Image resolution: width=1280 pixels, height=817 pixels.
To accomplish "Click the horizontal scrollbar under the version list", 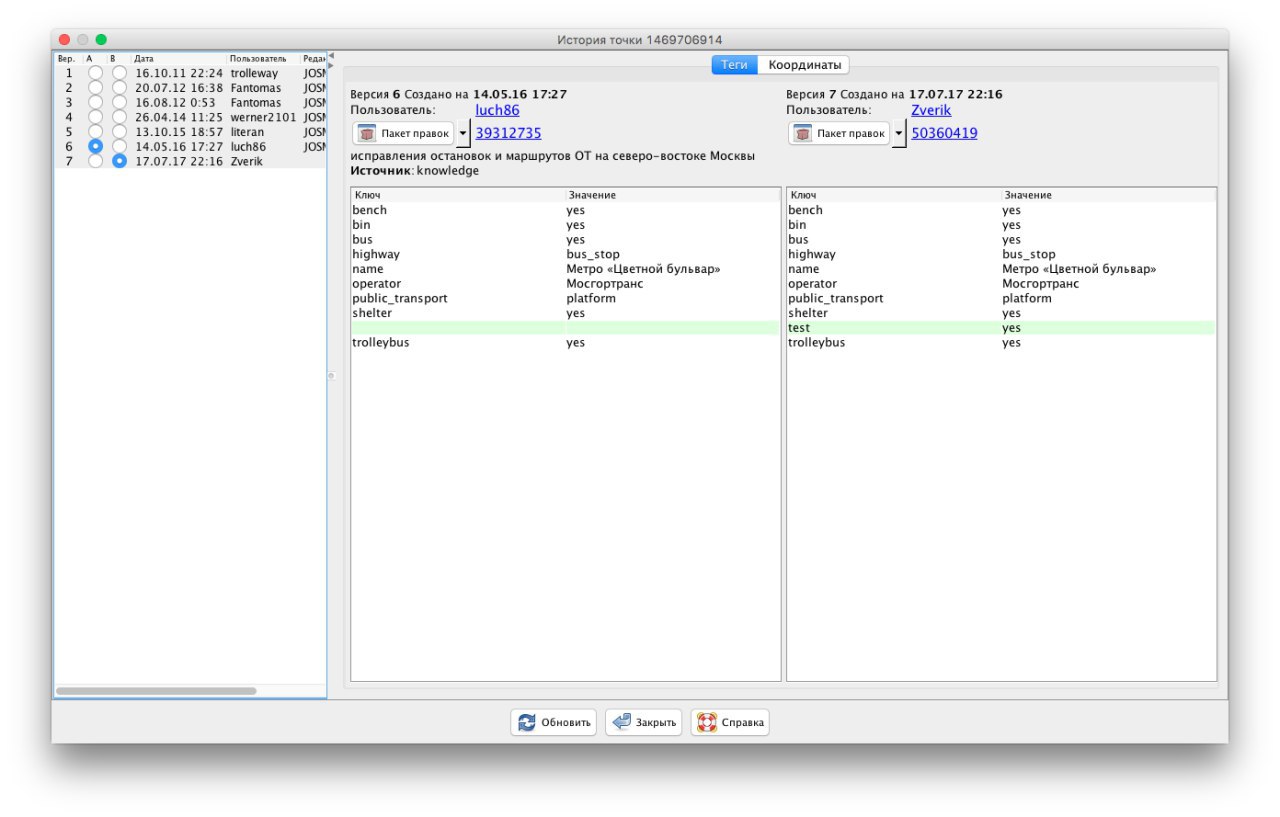I will pyautogui.click(x=156, y=691).
